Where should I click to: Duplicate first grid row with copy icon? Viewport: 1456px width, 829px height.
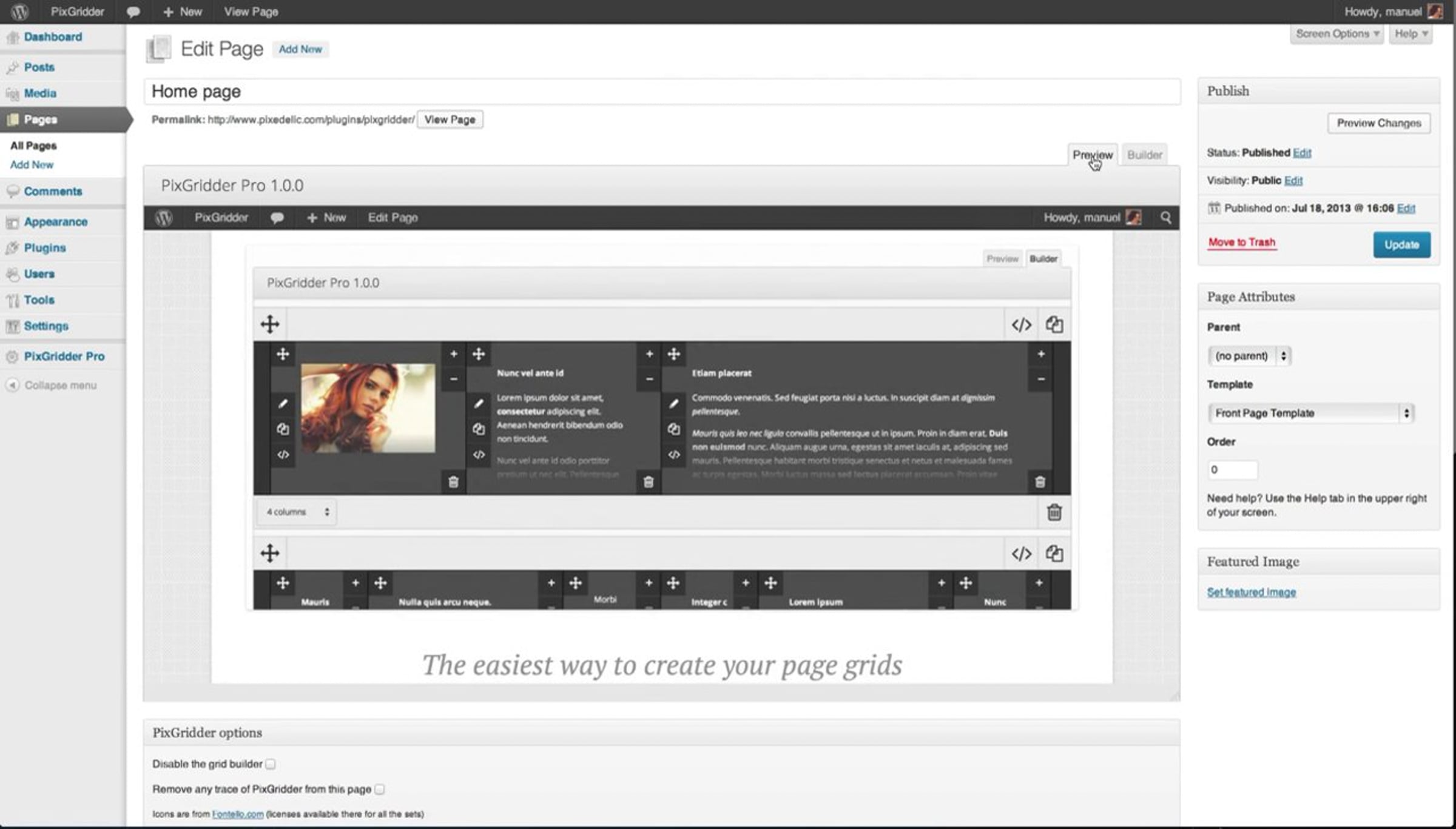pos(1054,324)
